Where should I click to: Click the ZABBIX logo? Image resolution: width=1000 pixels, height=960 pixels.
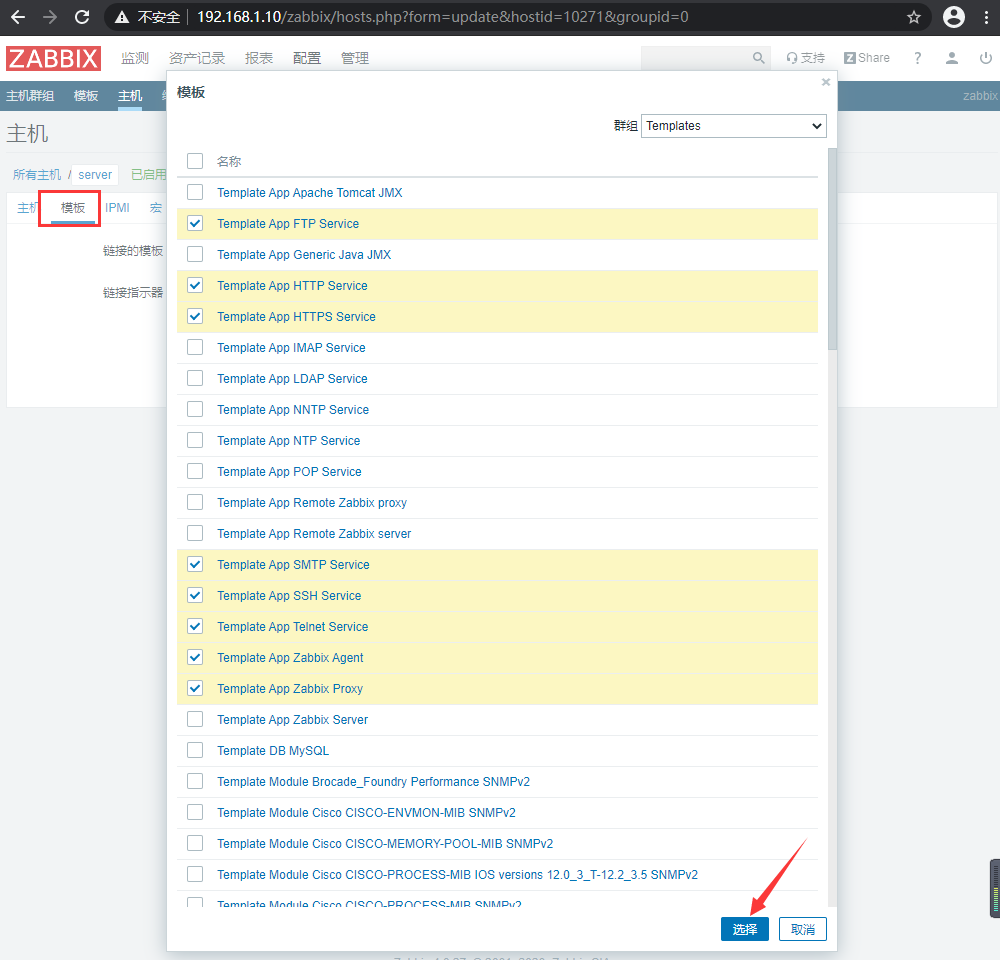54,58
